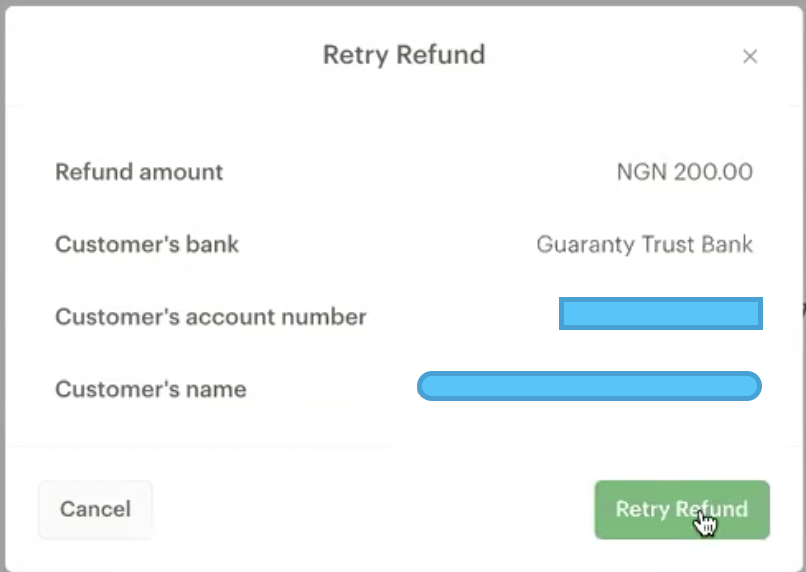This screenshot has height=572, width=806.
Task: Select the Refund amount label
Action: tap(139, 172)
